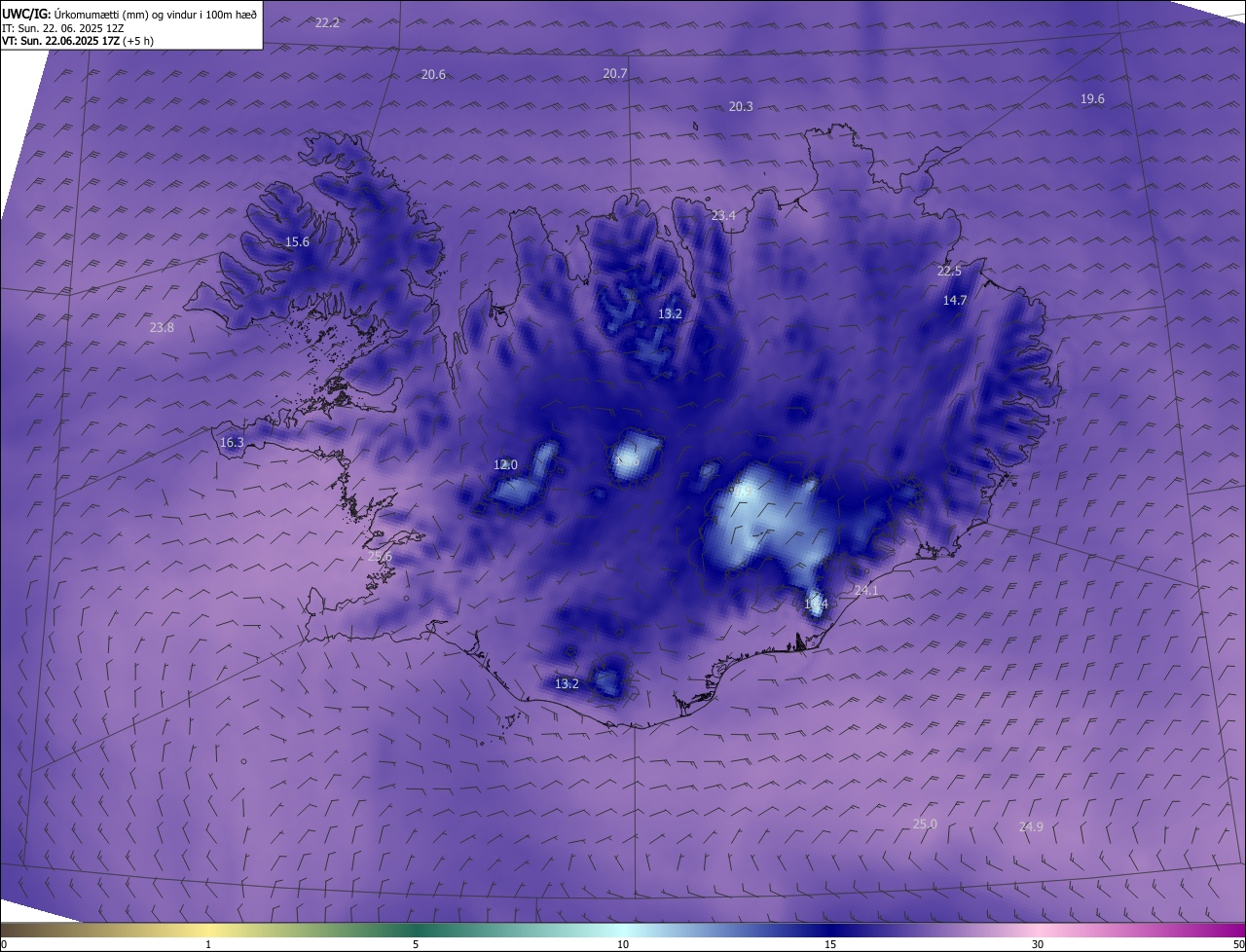This screenshot has width=1246, height=952.
Task: Click the 19.6 value label
Action: (1092, 99)
